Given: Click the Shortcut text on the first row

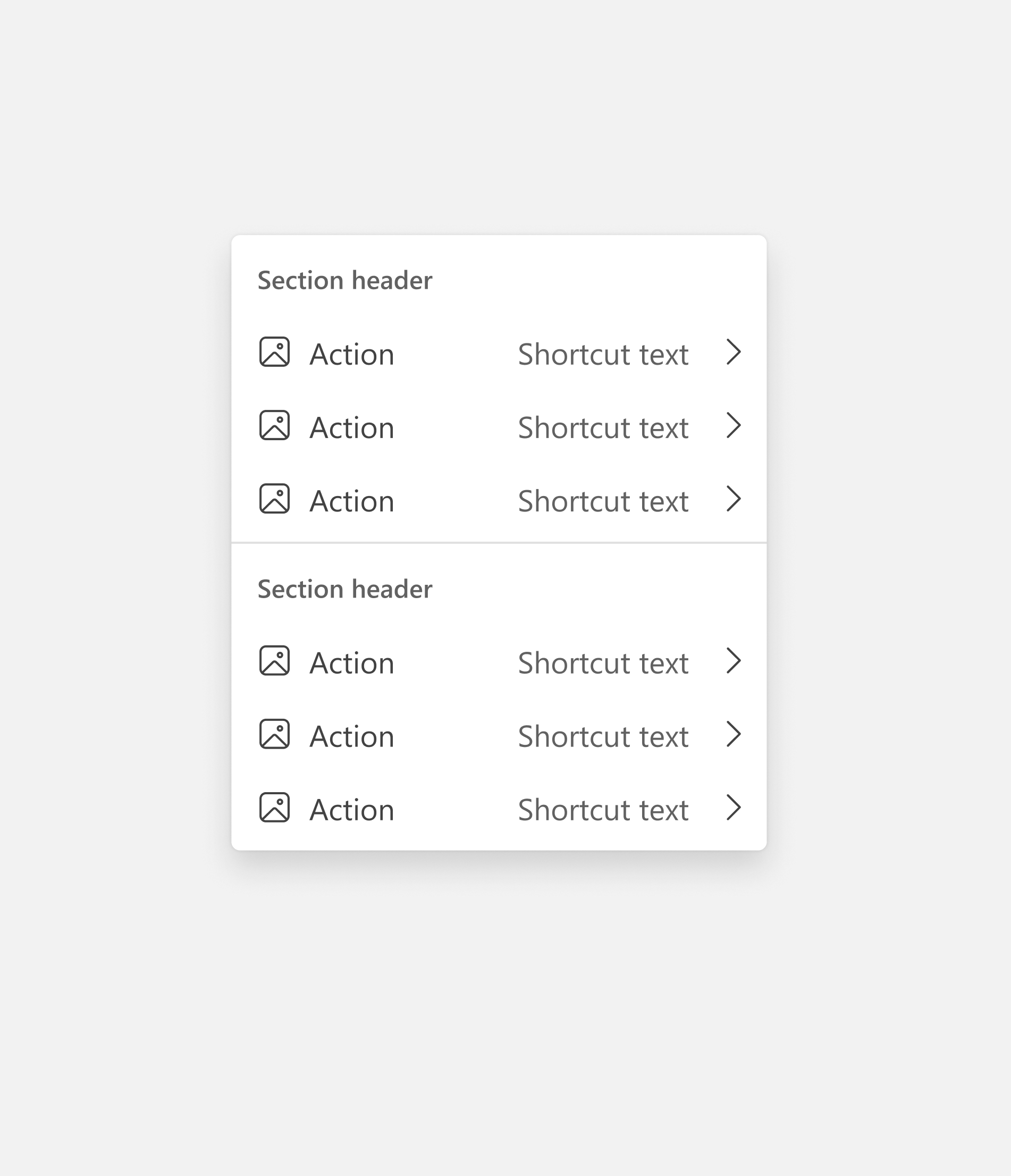Looking at the screenshot, I should [x=603, y=353].
